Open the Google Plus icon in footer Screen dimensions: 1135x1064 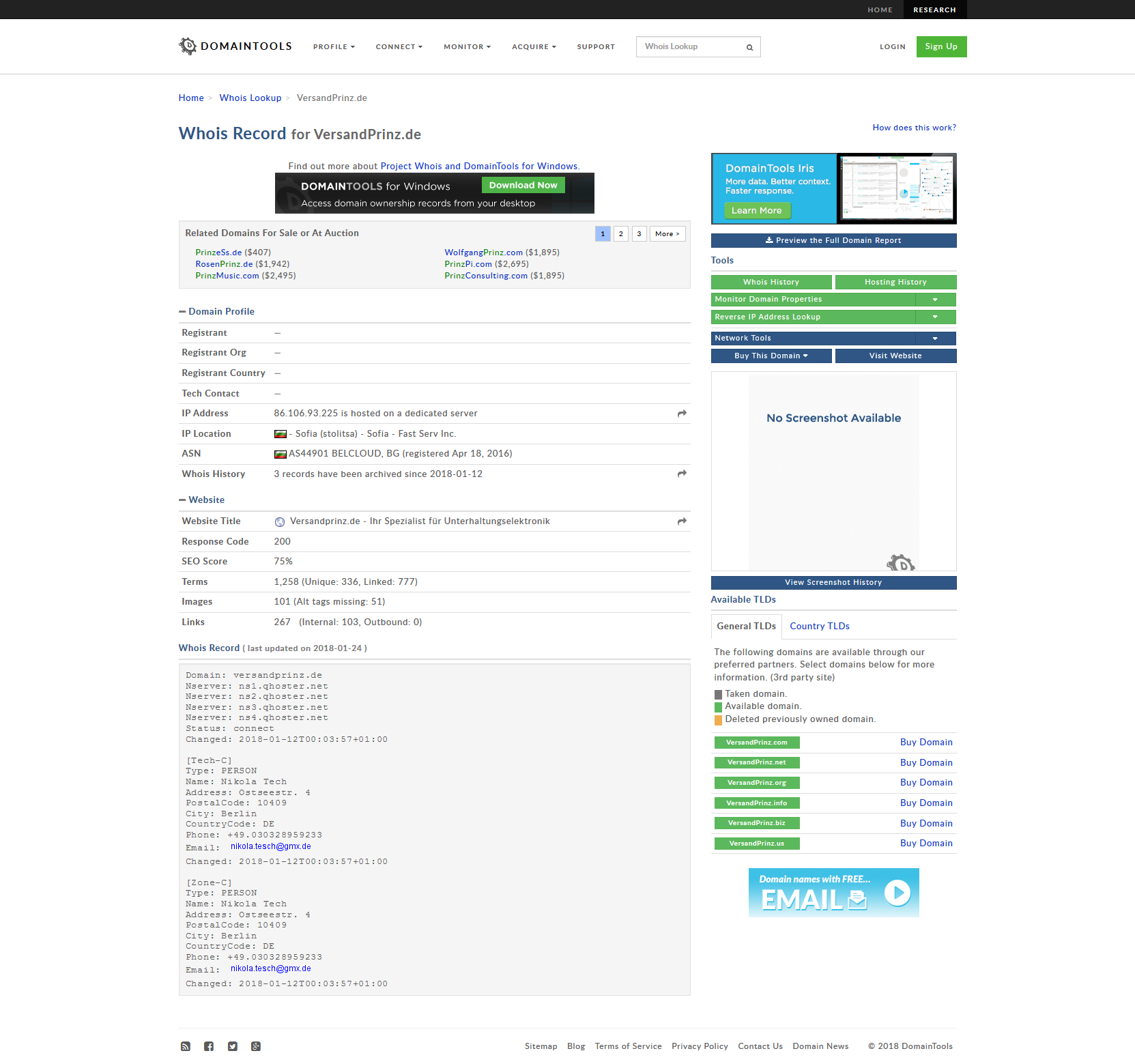coord(256,1046)
